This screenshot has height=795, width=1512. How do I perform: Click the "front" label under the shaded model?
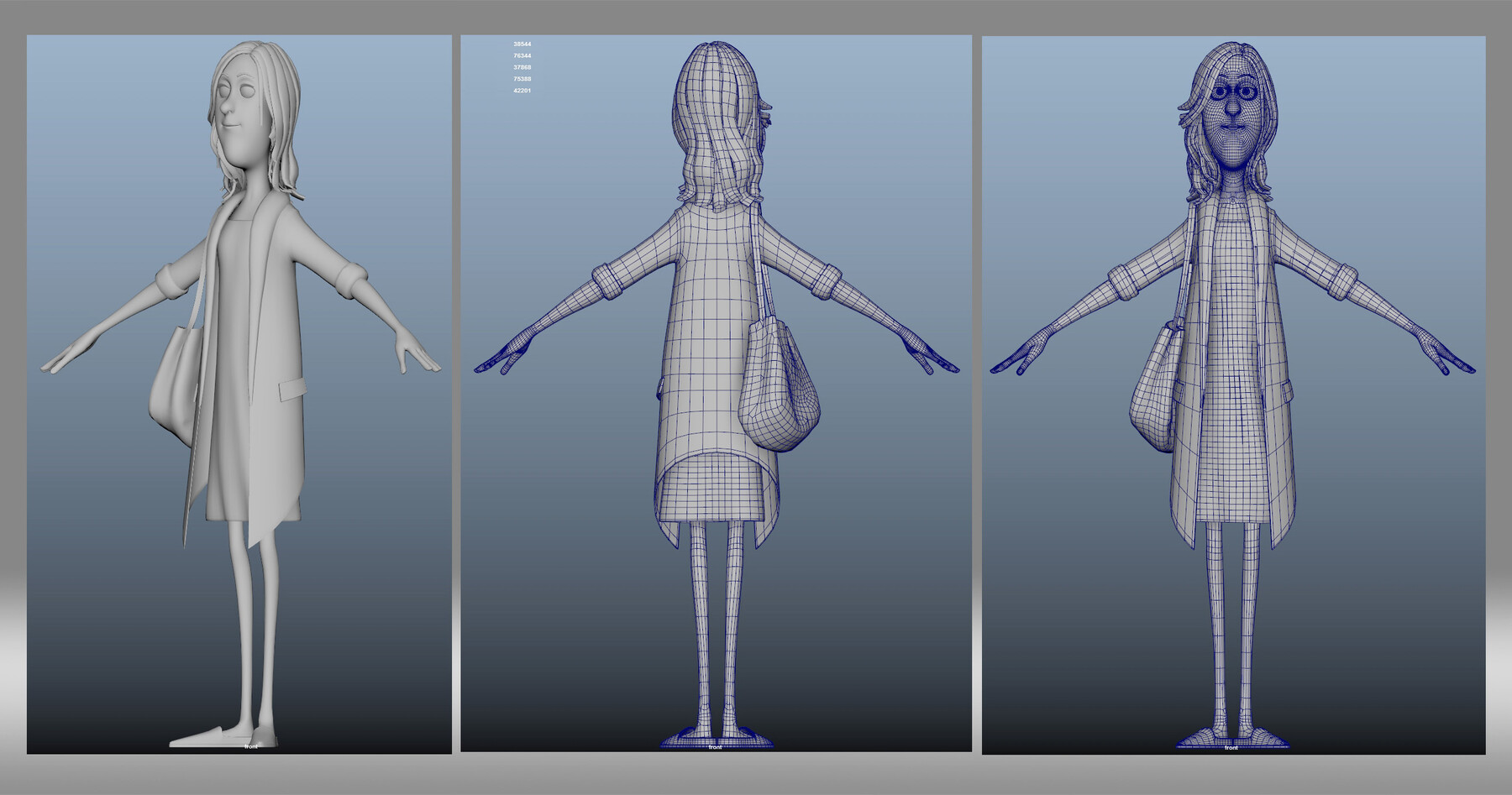[249, 748]
